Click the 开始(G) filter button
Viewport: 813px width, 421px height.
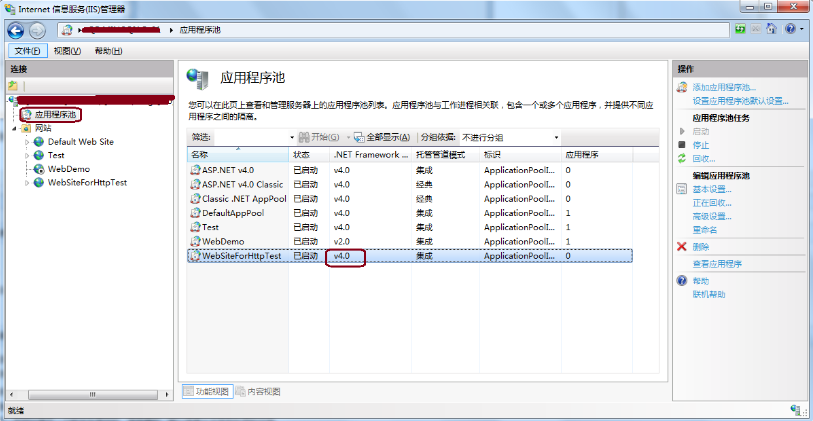tap(319, 137)
